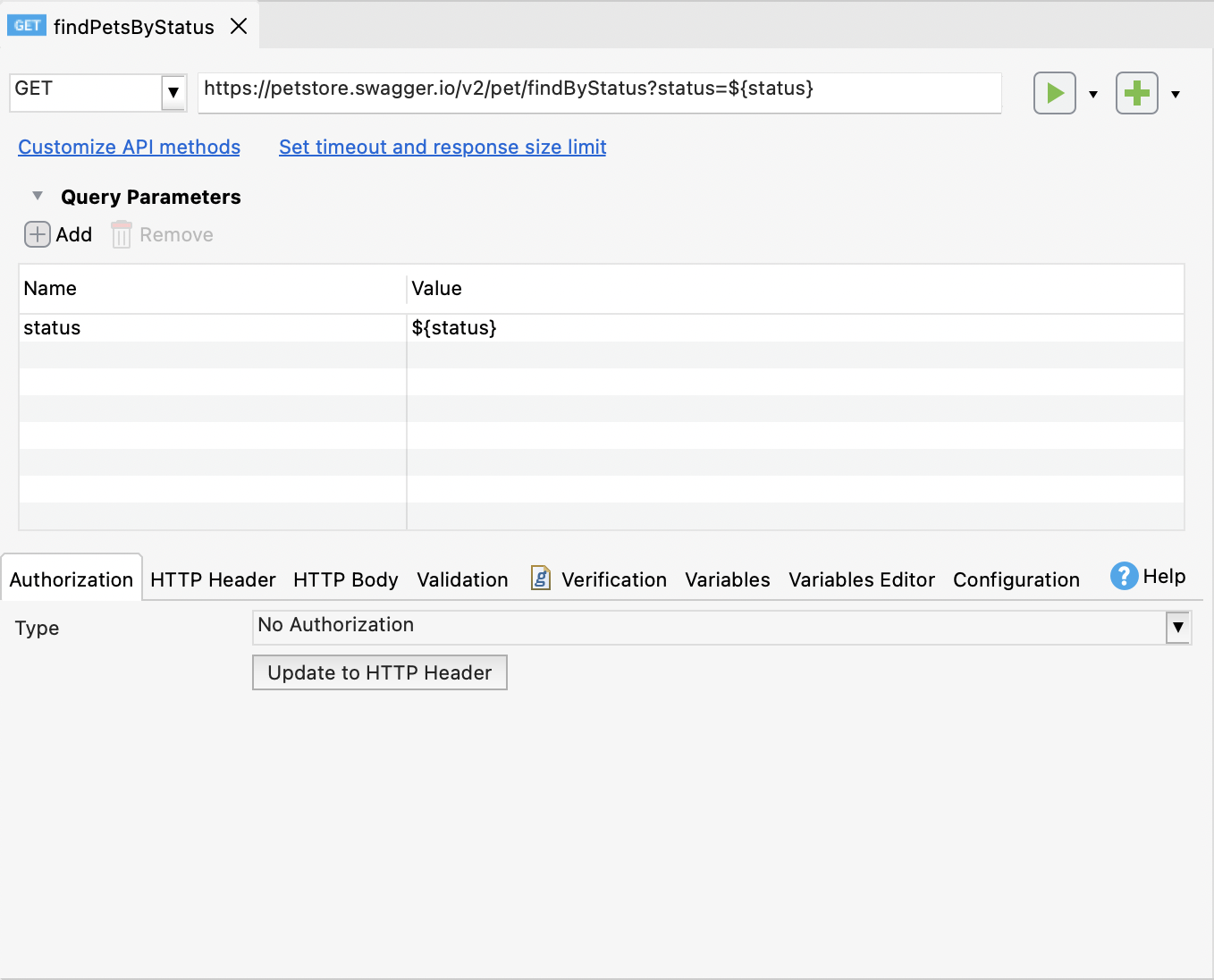Open the Customize API methods link
The height and width of the screenshot is (980, 1214).
tap(129, 147)
